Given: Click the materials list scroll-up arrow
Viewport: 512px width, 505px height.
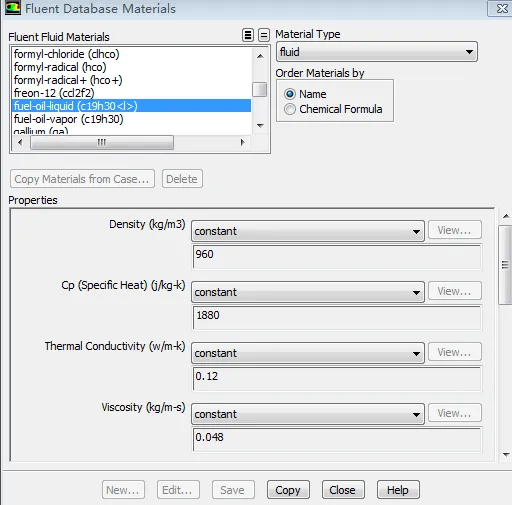Looking at the screenshot, I should pos(260,56).
